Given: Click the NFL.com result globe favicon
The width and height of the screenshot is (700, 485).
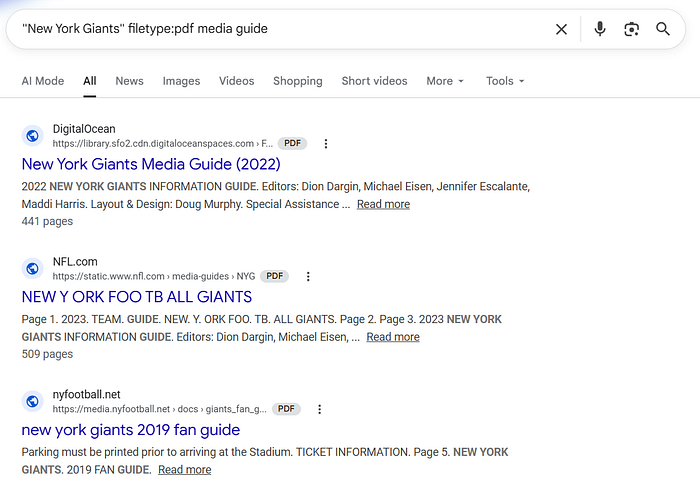Looking at the screenshot, I should [33, 268].
